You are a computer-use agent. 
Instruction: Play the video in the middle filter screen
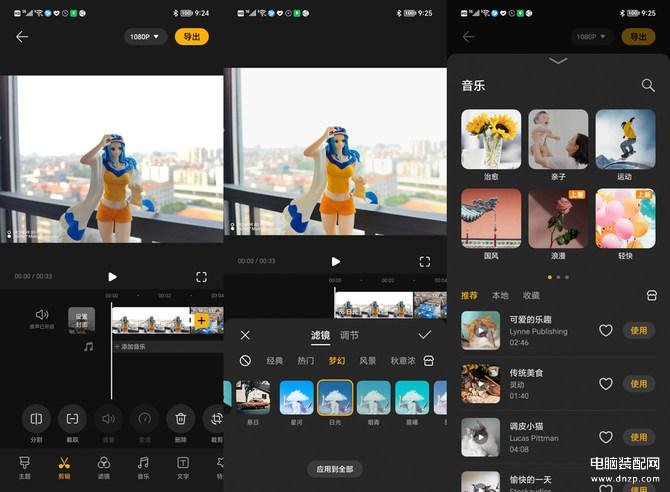336,262
